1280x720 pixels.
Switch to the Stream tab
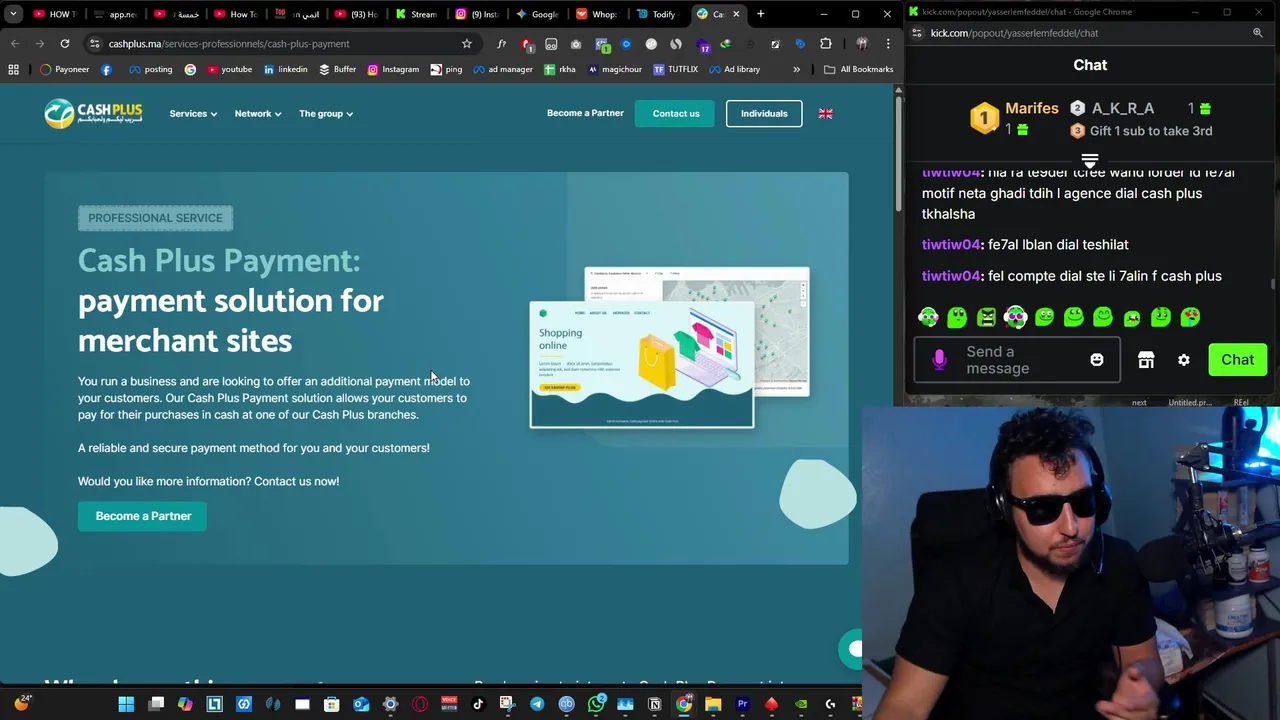418,14
